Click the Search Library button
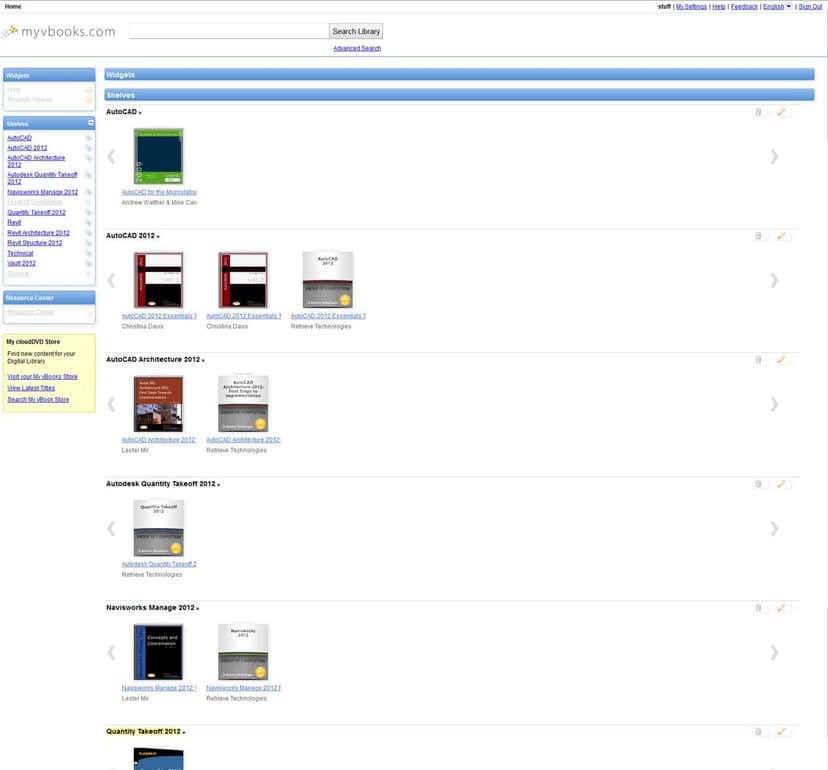This screenshot has height=770, width=828. pyautogui.click(x=356, y=31)
